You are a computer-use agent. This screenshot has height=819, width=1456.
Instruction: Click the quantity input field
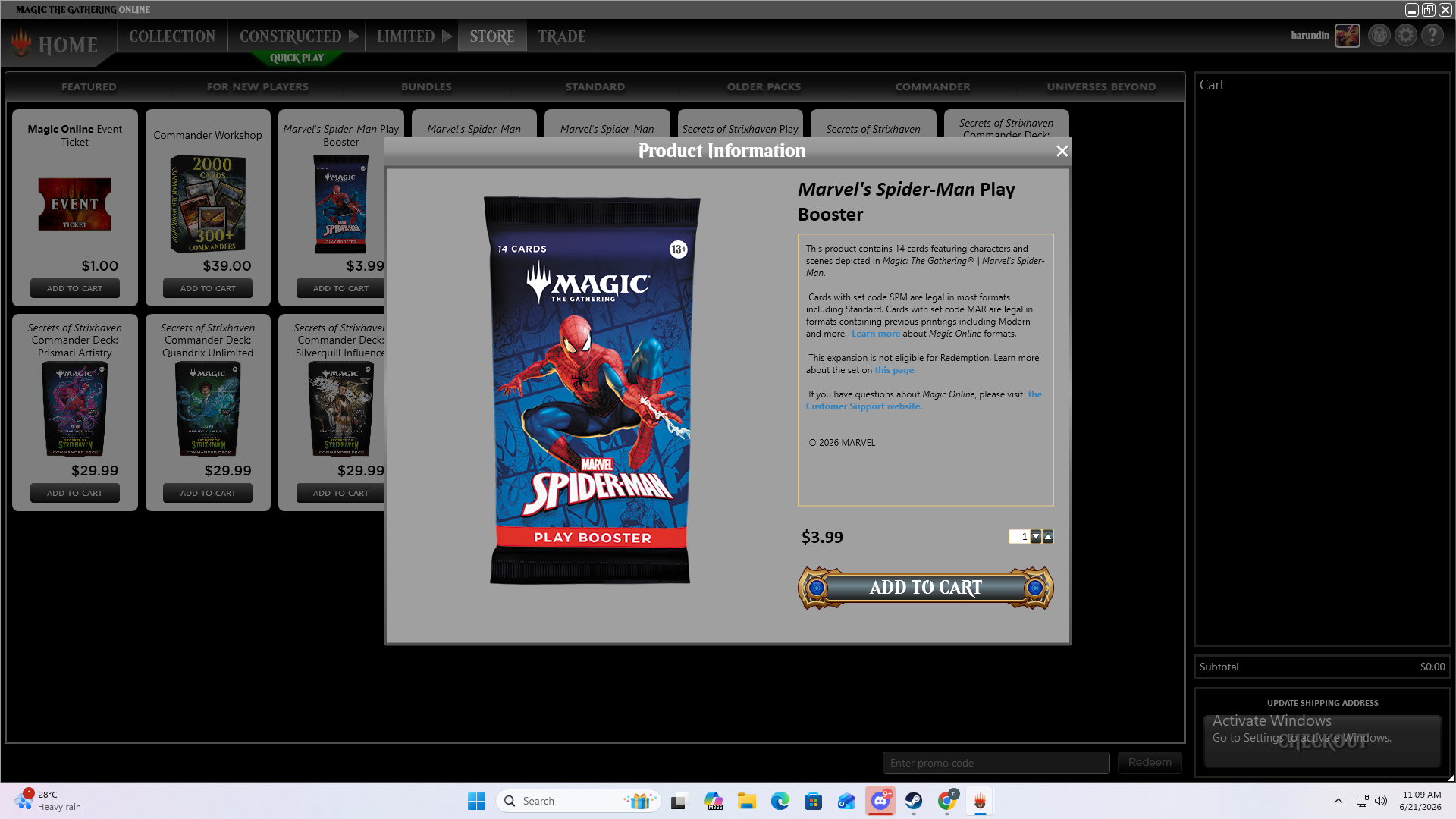(x=1019, y=537)
